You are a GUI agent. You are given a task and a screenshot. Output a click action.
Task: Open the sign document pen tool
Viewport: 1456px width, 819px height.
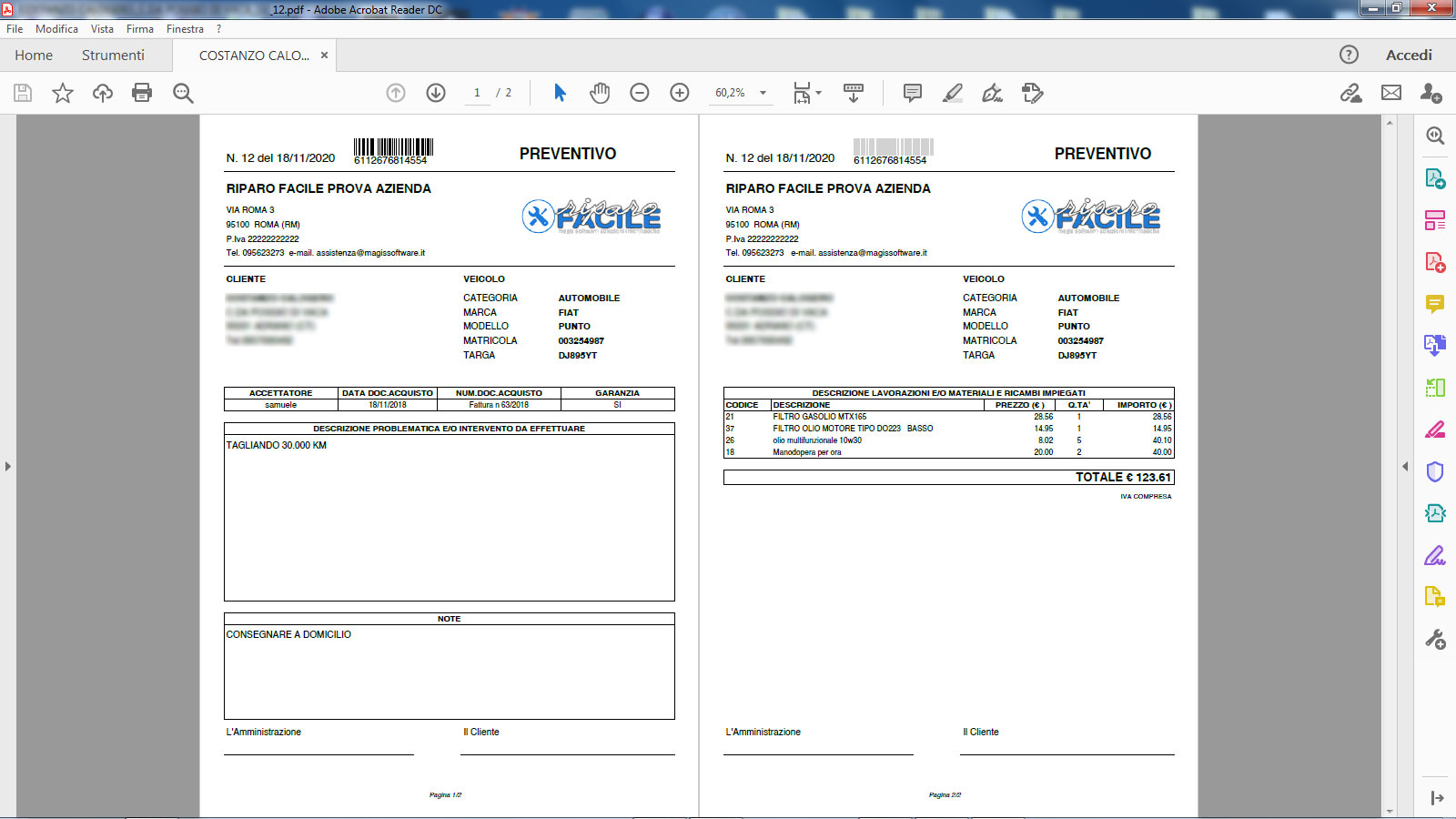(993, 93)
